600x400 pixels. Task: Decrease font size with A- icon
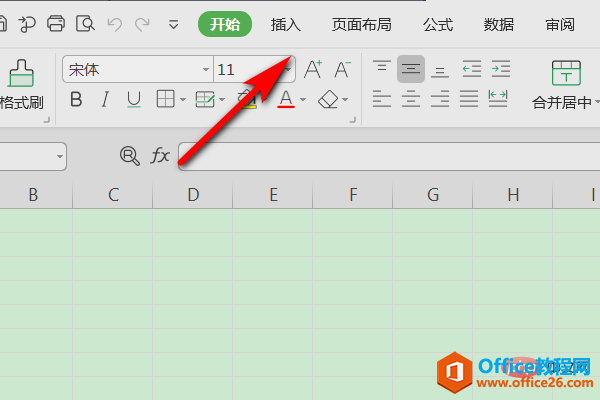tap(342, 69)
